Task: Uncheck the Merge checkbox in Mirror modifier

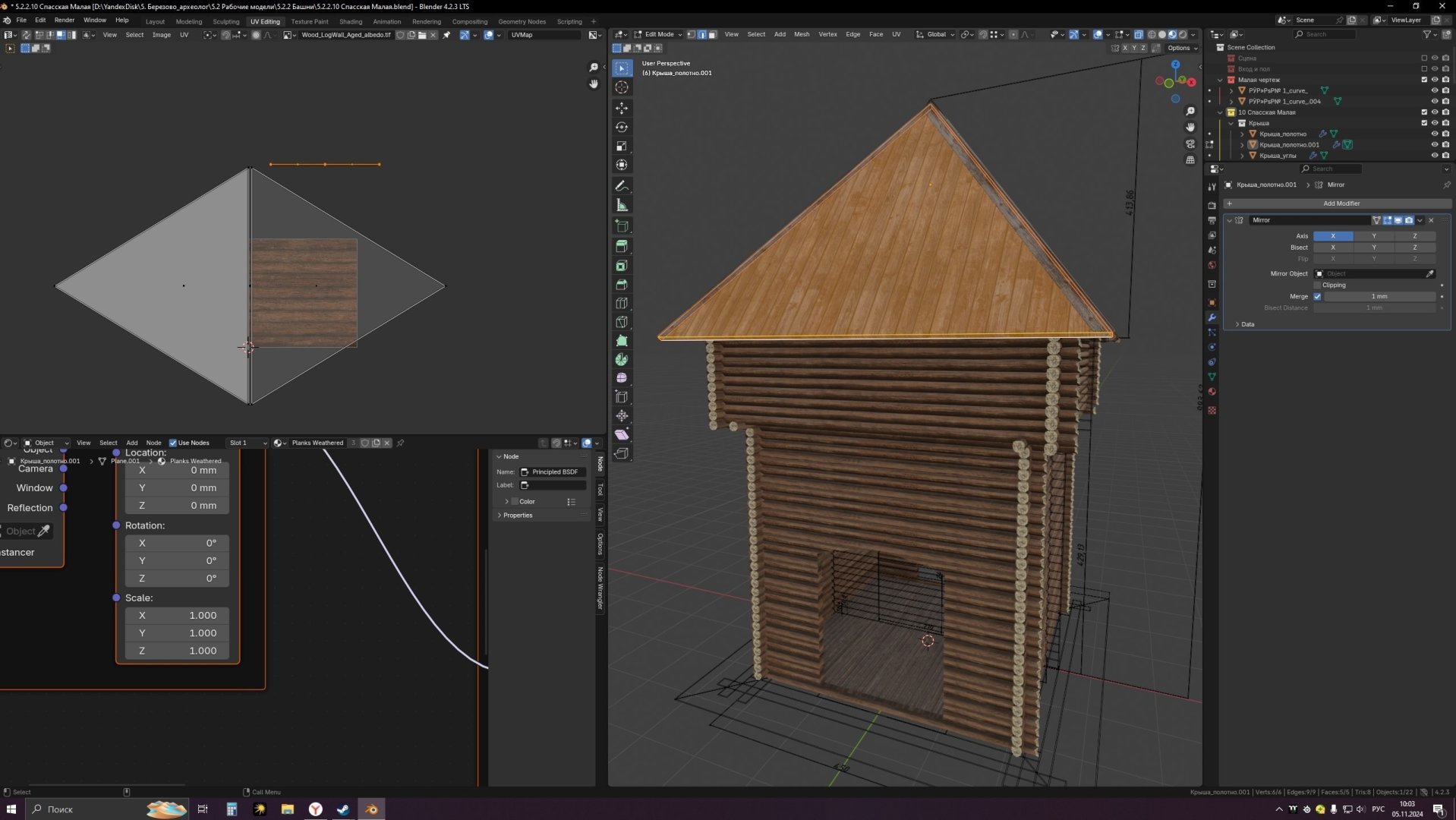Action: point(1318,296)
